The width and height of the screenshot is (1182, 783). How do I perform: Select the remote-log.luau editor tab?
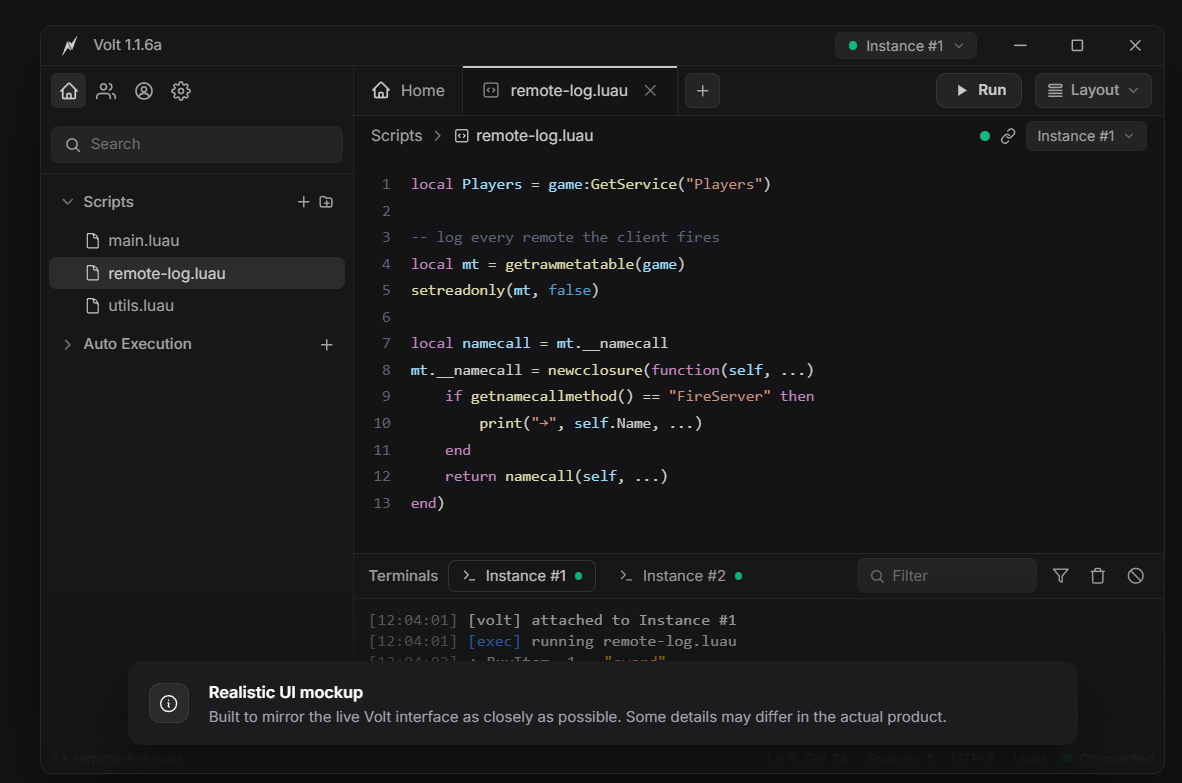click(570, 90)
